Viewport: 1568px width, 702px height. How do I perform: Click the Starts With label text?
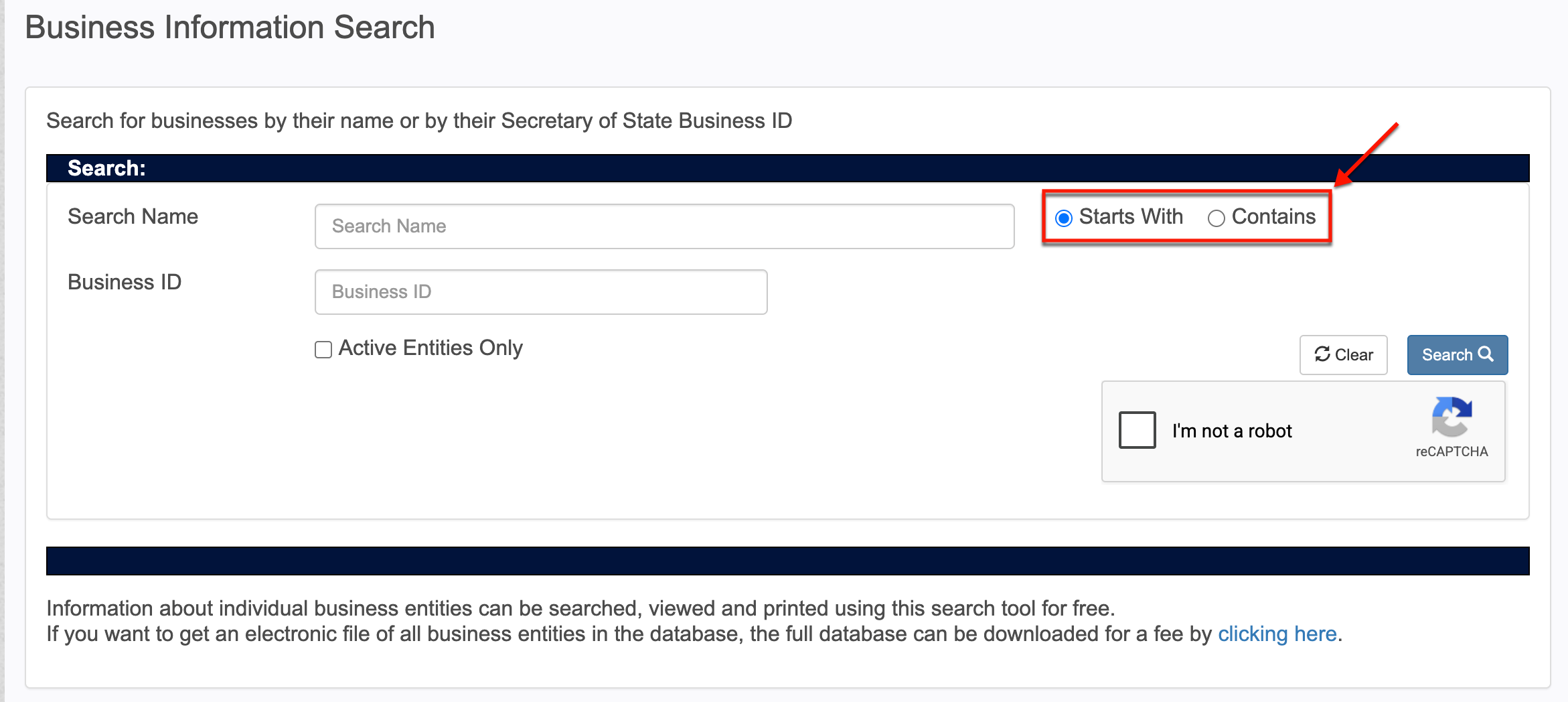tap(1131, 216)
